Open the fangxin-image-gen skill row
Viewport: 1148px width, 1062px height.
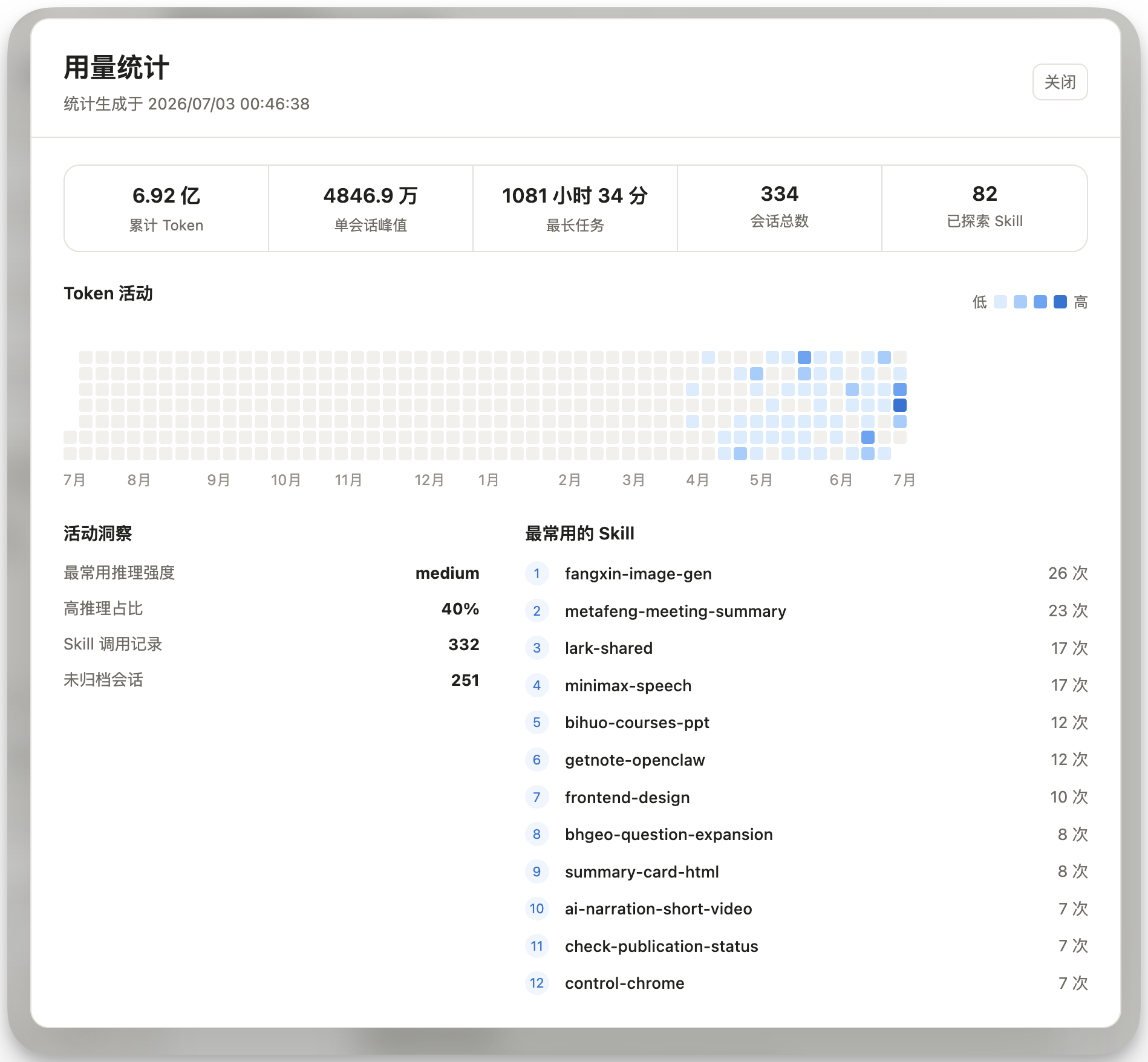806,573
